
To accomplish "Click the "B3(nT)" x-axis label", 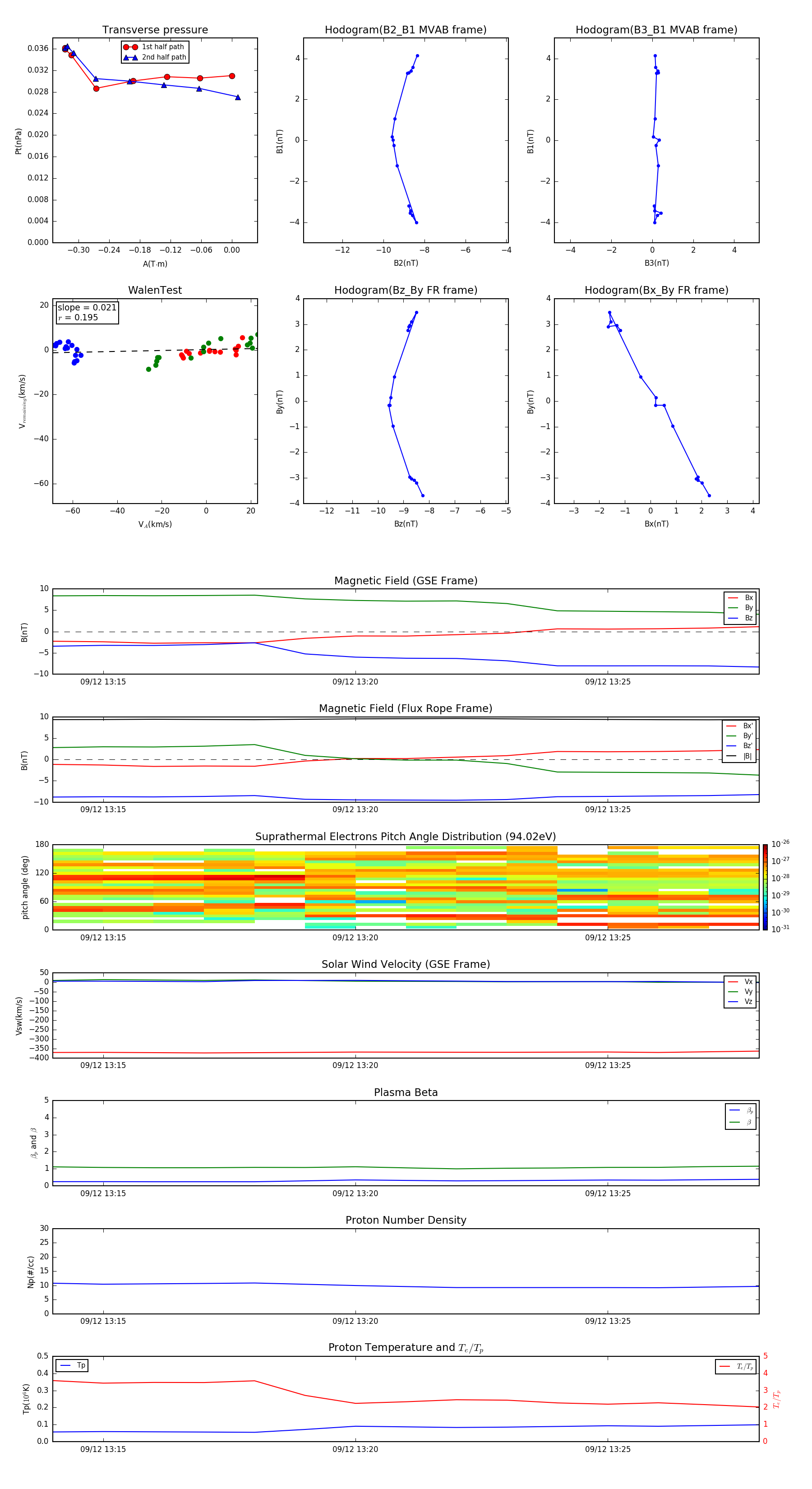I will point(656,263).
